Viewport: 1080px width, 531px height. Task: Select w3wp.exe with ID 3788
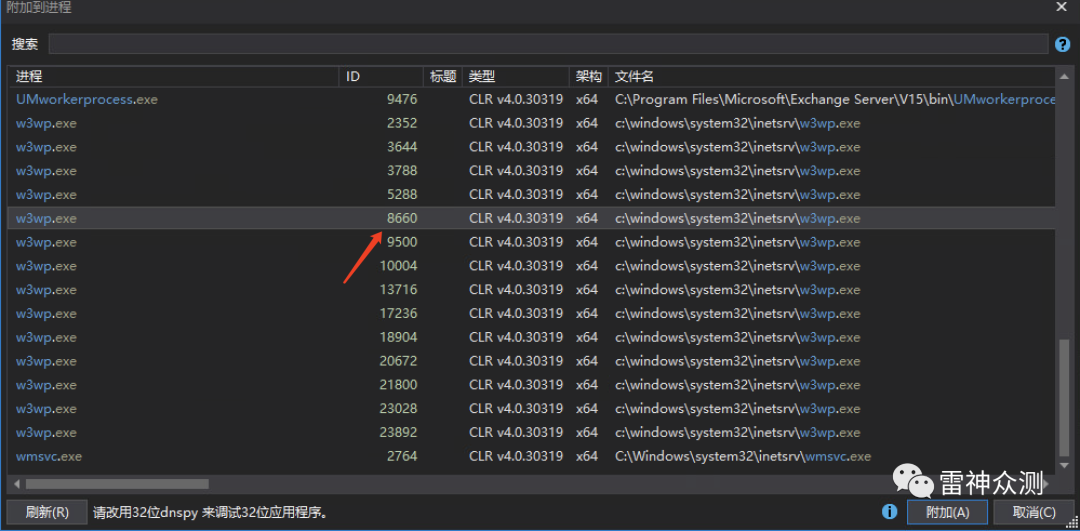pos(531,171)
